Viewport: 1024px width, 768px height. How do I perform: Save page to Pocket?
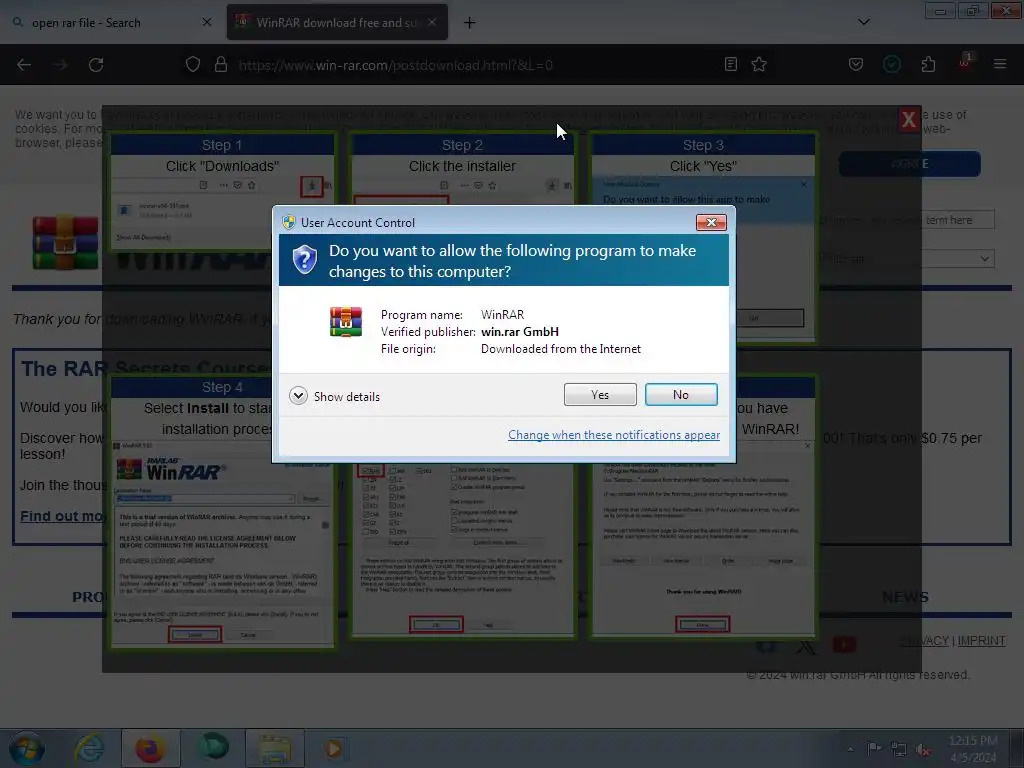pos(856,64)
